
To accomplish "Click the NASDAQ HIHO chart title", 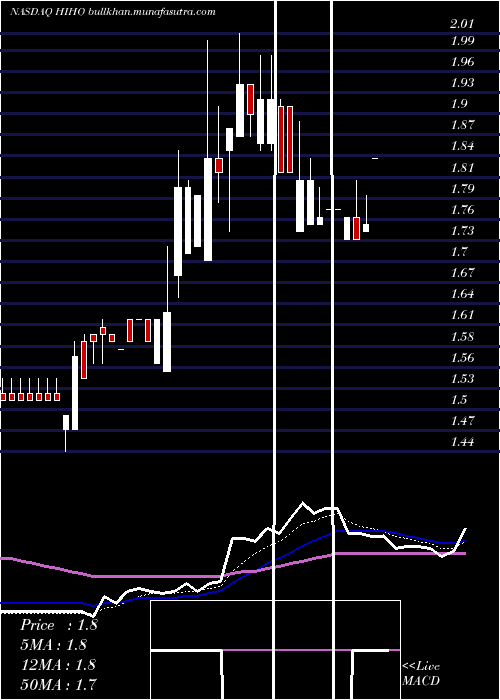I will (112, 12).
